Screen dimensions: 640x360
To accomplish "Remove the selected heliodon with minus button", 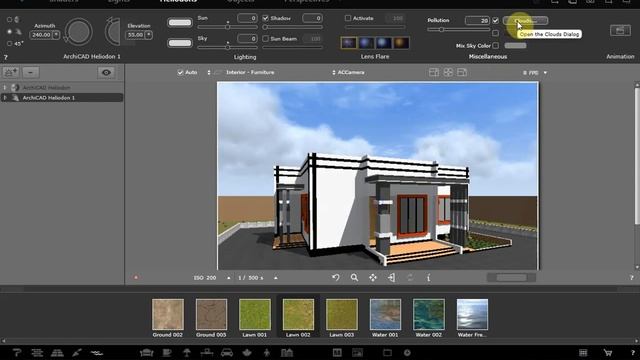I will tap(31, 73).
